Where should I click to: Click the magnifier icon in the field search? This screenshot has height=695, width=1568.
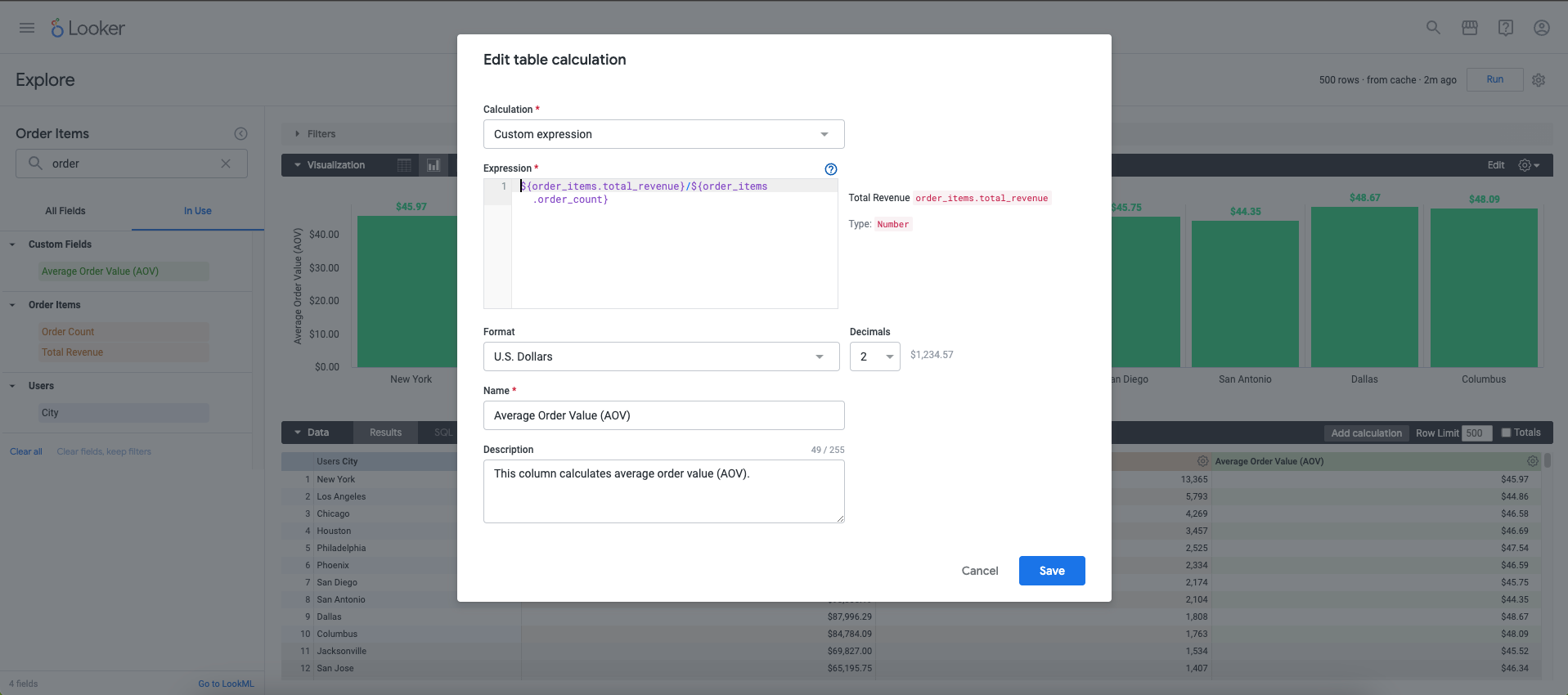point(35,164)
